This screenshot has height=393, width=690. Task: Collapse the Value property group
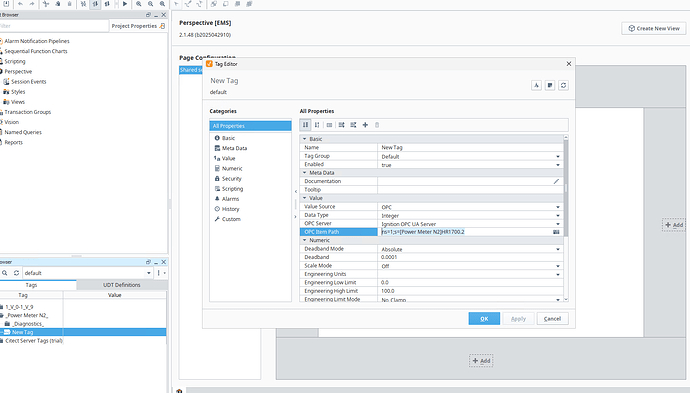(x=304, y=198)
